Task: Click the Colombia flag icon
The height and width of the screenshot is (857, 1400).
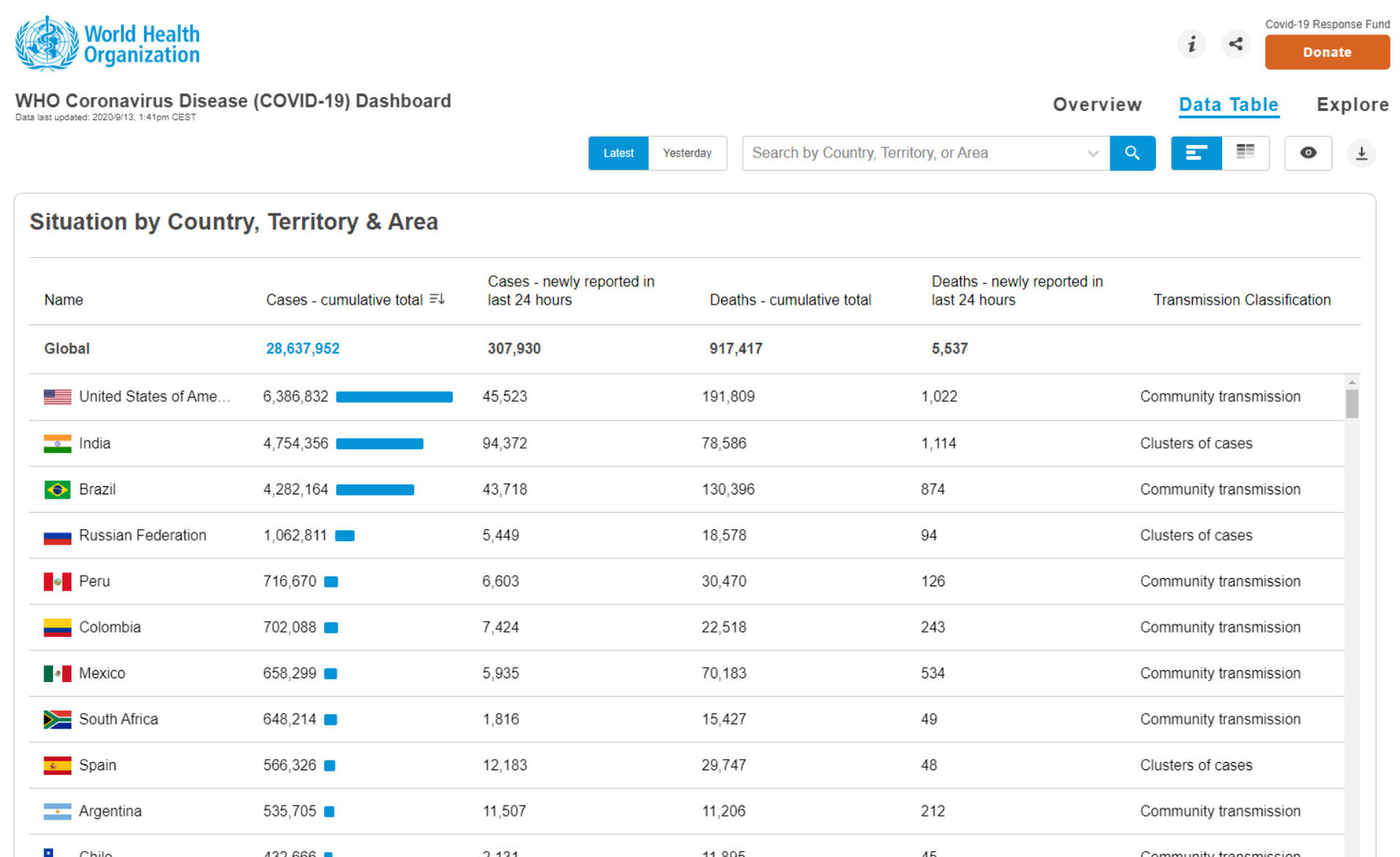Action: coord(58,627)
